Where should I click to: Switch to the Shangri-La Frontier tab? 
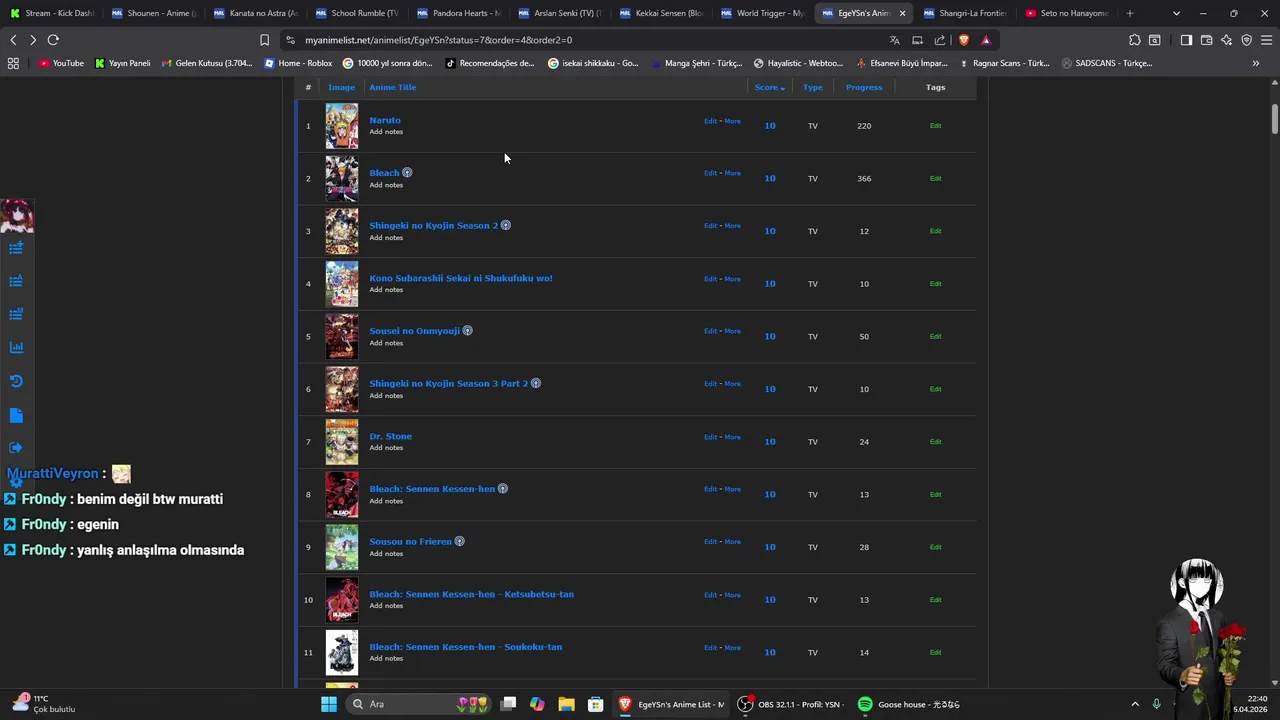coord(964,13)
